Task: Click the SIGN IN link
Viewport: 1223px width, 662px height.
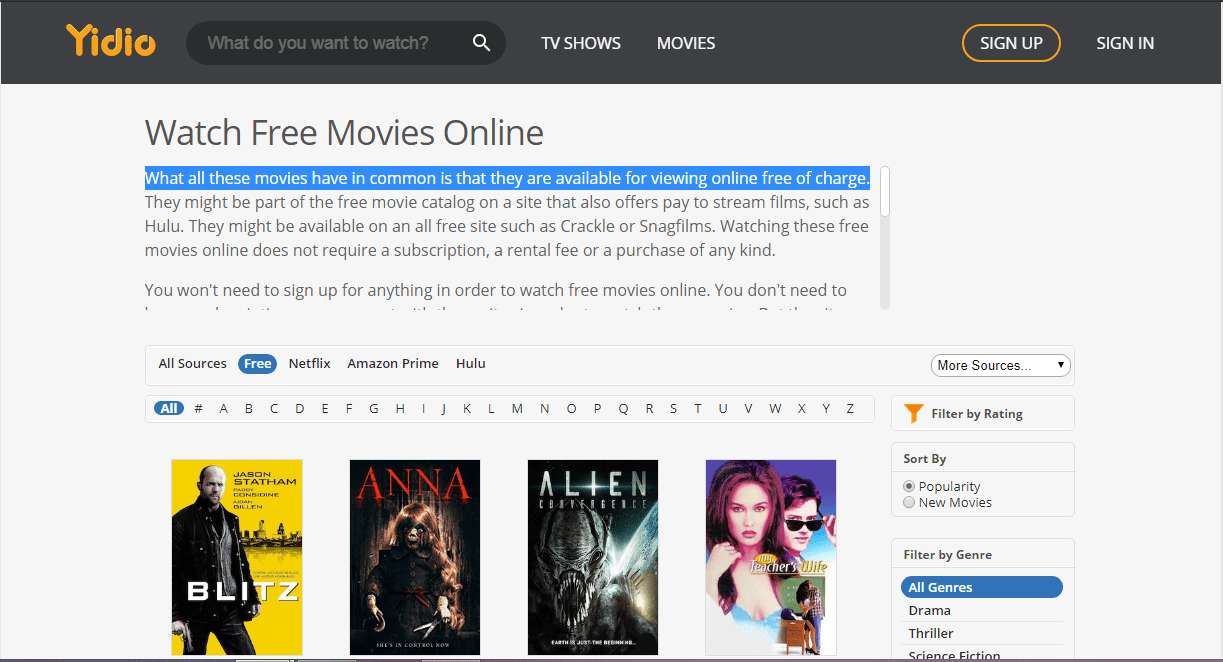Action: tap(1125, 42)
